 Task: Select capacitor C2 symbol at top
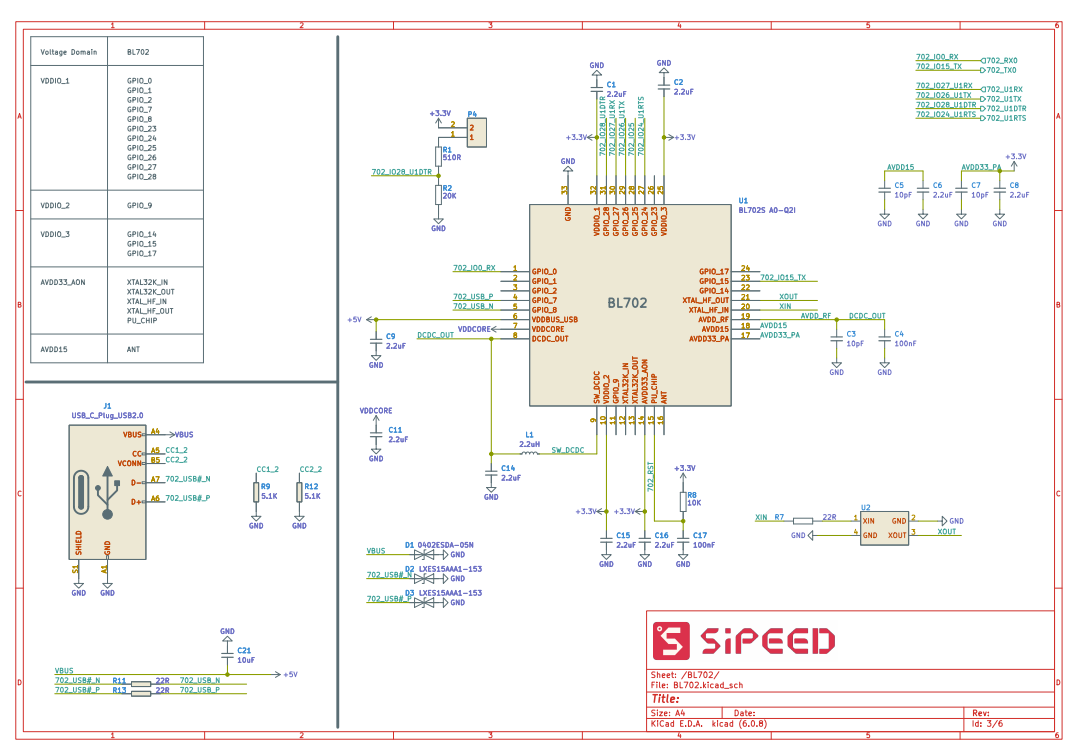(x=664, y=86)
